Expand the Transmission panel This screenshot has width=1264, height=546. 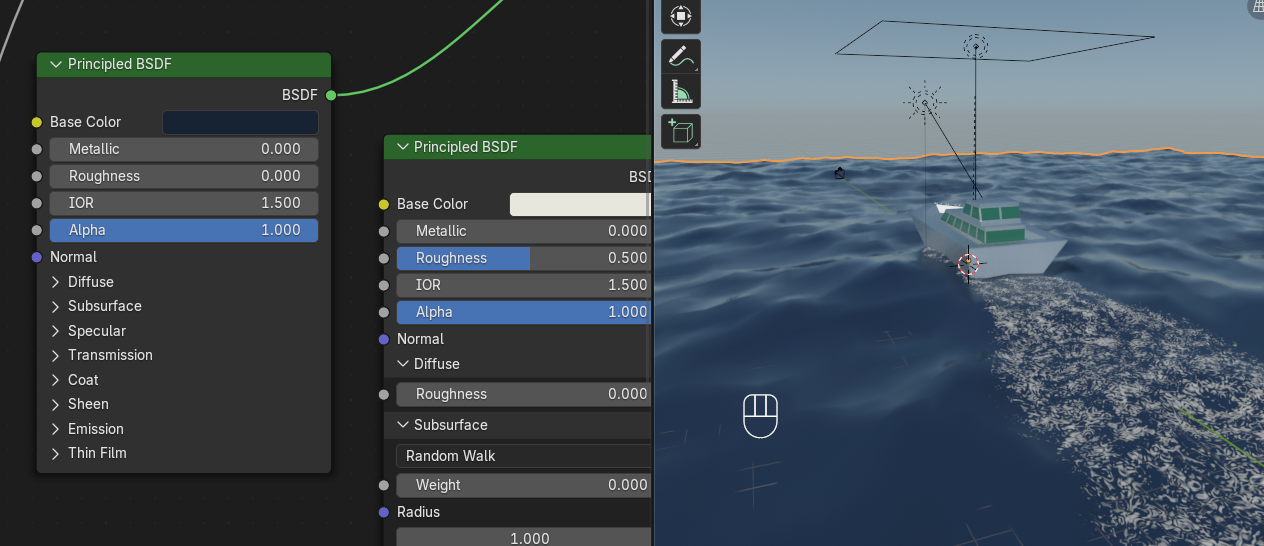pos(56,355)
